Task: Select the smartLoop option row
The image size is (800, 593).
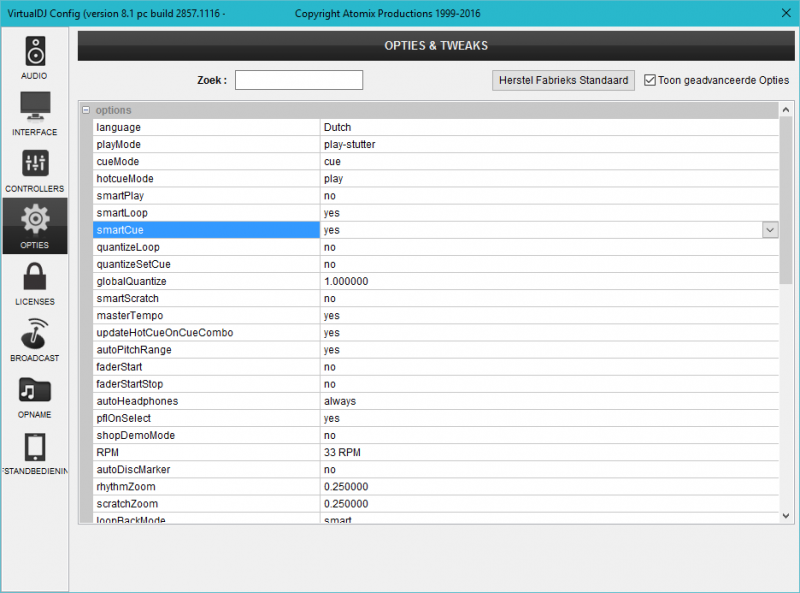Action: tap(435, 213)
